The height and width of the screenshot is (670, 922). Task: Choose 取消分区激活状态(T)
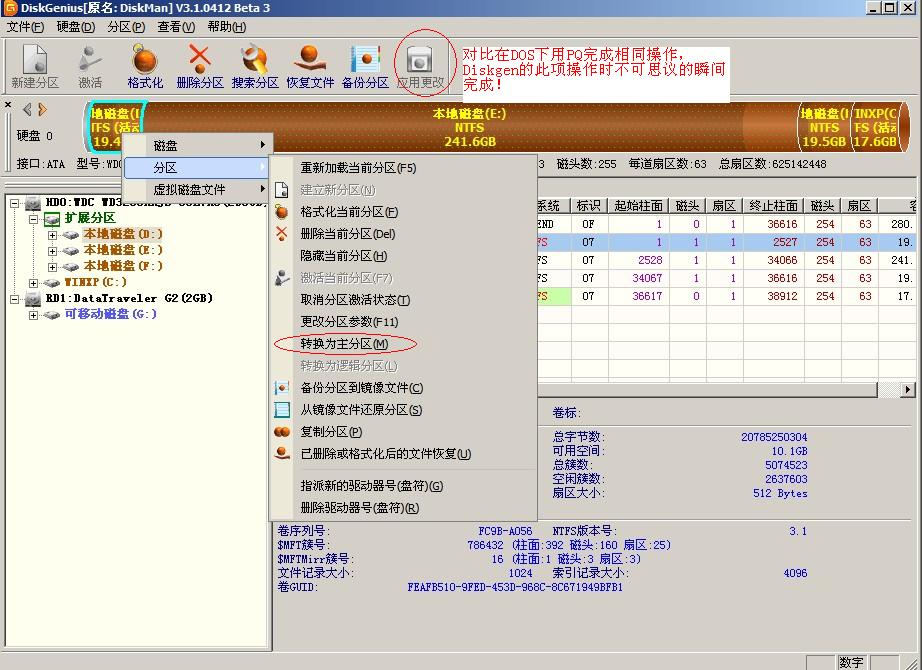coord(355,300)
